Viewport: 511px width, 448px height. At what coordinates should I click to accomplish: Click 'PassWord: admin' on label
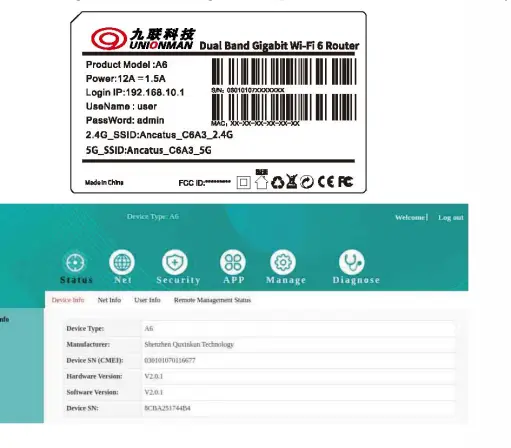tap(125, 120)
